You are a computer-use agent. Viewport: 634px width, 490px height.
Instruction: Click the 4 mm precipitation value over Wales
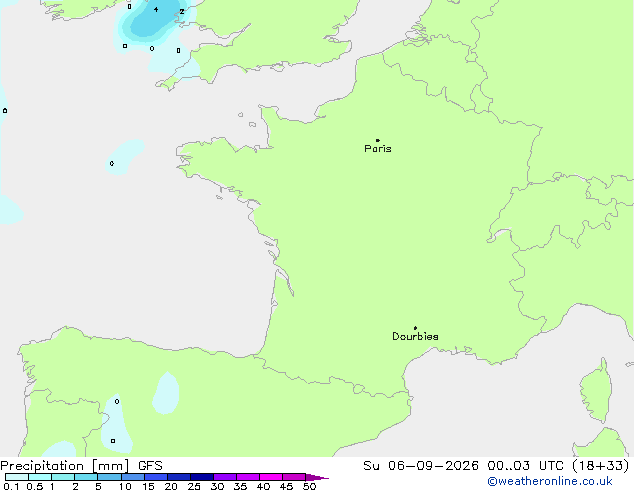coord(156,9)
